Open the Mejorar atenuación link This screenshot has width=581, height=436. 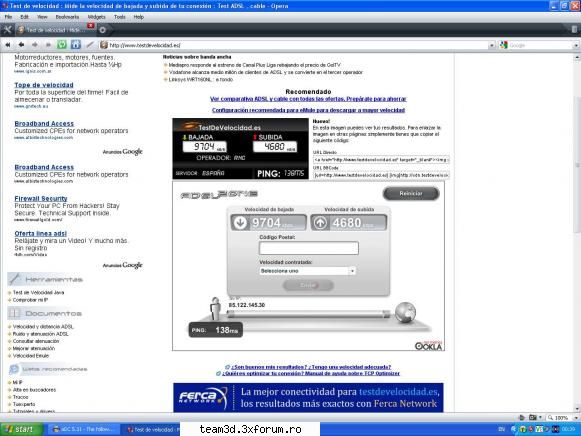click(34, 349)
